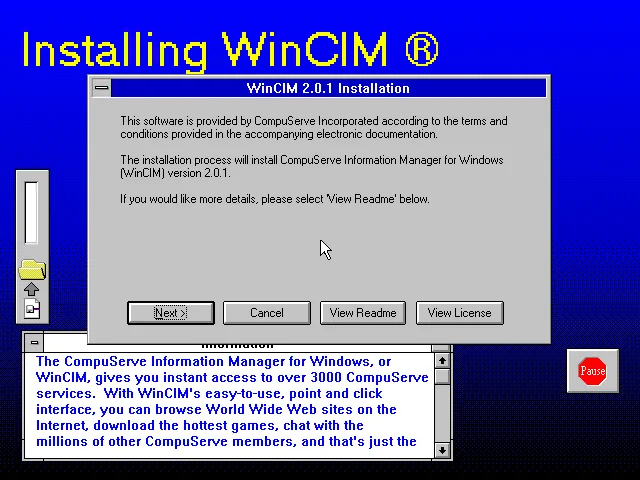Open View License
The height and width of the screenshot is (480, 640).
pyautogui.click(x=460, y=313)
